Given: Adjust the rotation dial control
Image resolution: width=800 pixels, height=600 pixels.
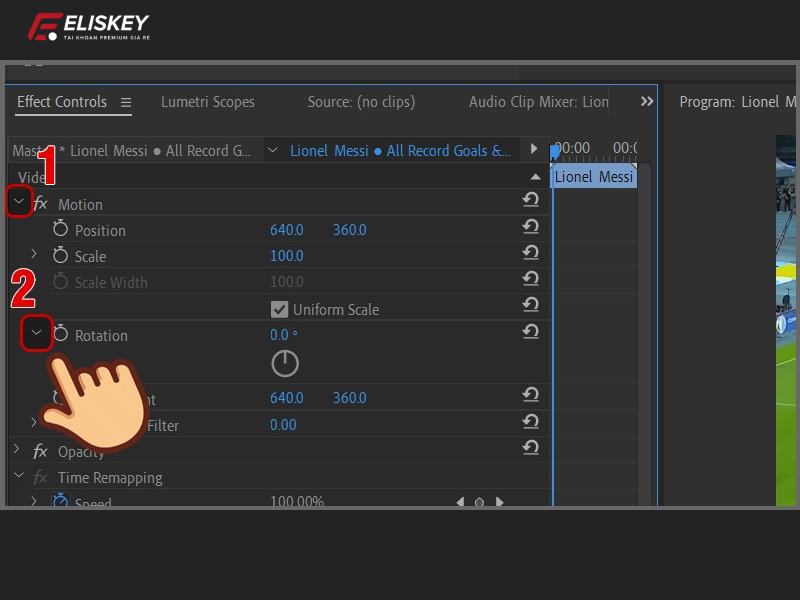Looking at the screenshot, I should point(285,363).
